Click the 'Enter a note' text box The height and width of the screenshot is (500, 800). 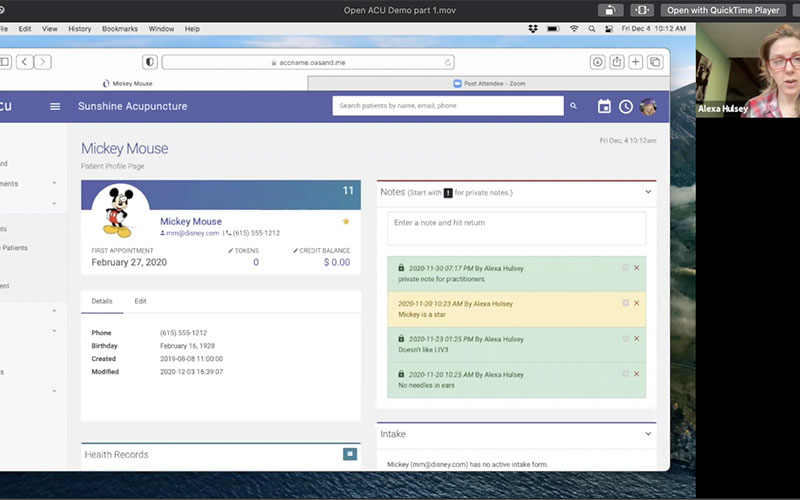(x=516, y=228)
